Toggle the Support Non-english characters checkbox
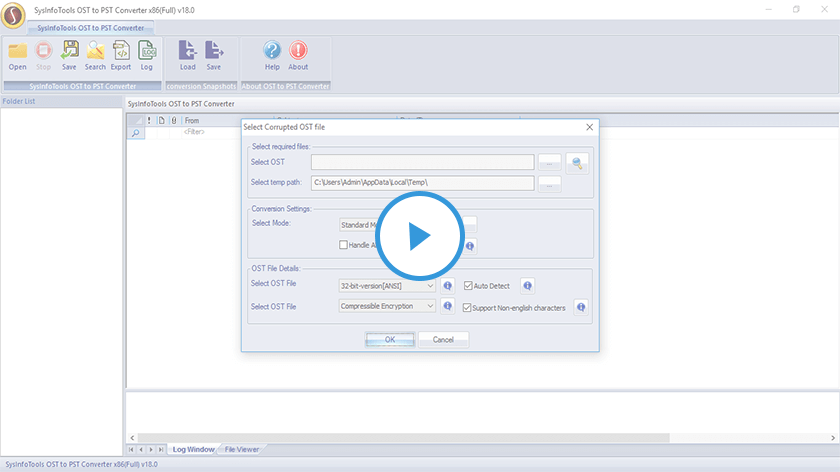840x472 pixels. click(x=468, y=307)
